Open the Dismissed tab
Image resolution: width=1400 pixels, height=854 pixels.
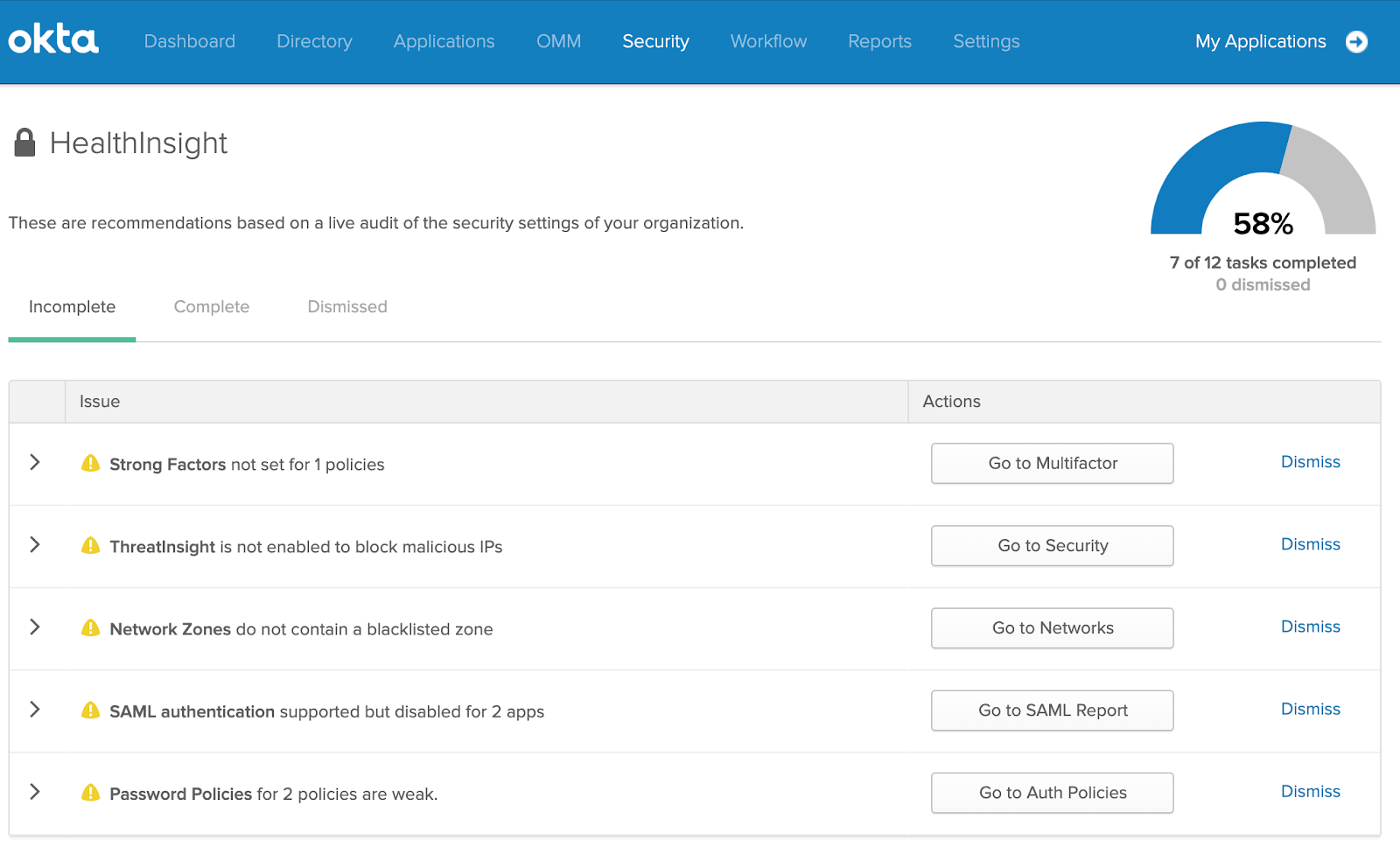tap(346, 307)
